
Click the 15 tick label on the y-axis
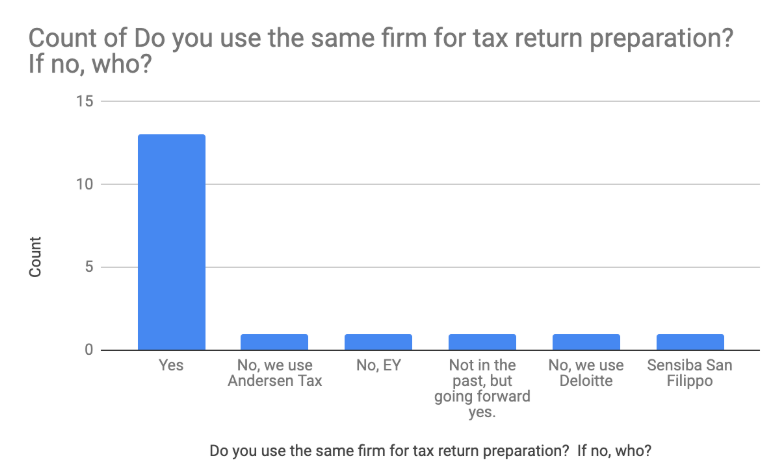pyautogui.click(x=84, y=102)
